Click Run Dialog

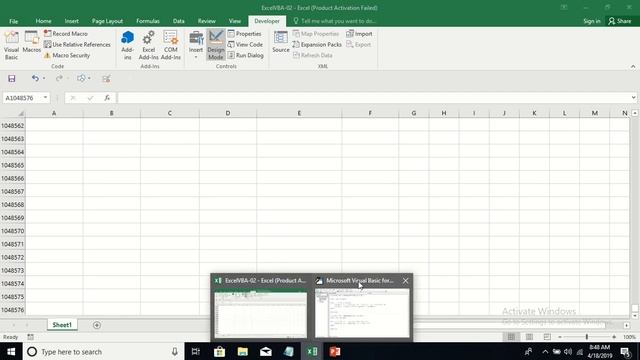[246, 55]
